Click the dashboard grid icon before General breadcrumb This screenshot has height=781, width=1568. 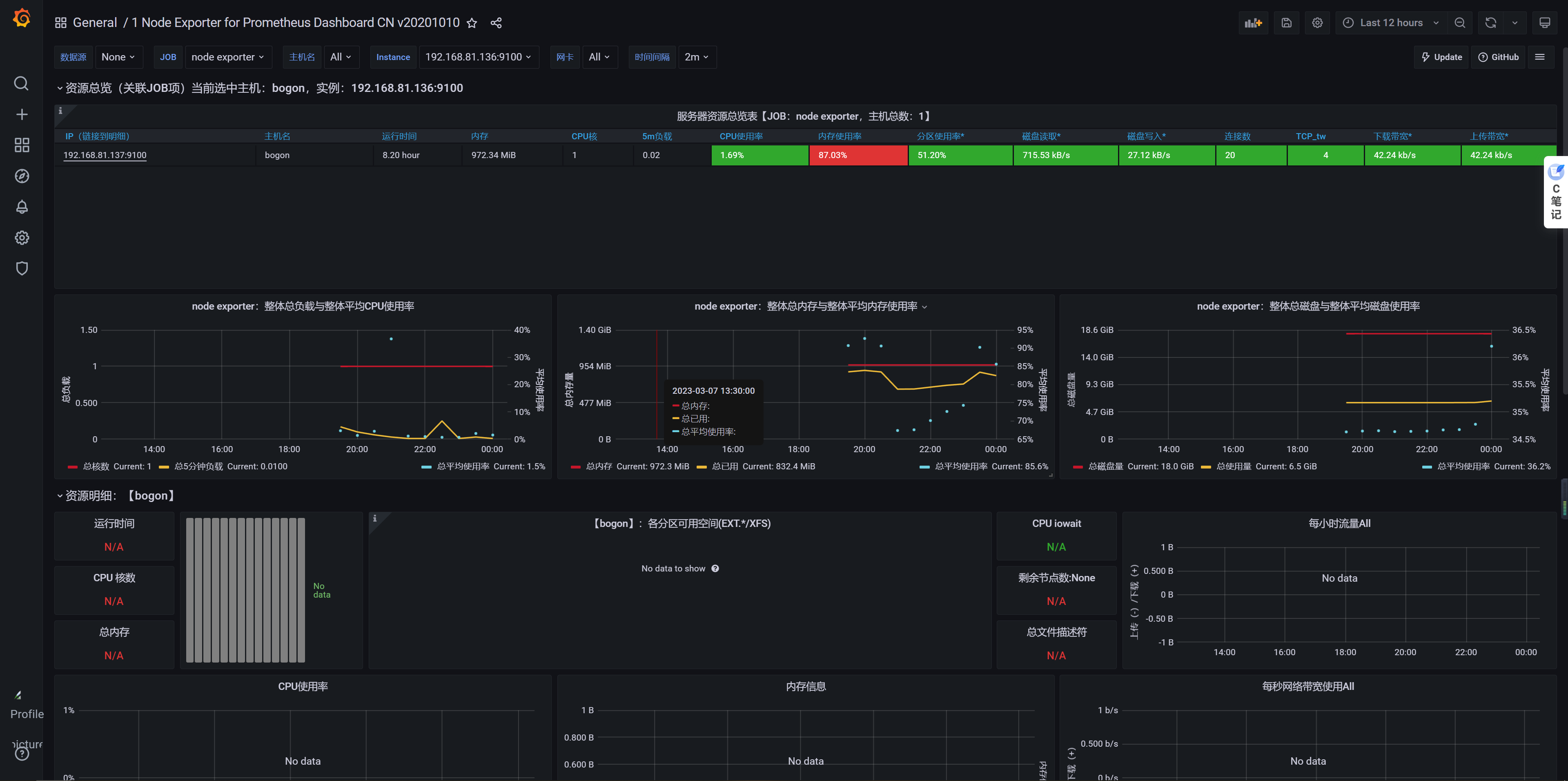click(60, 22)
